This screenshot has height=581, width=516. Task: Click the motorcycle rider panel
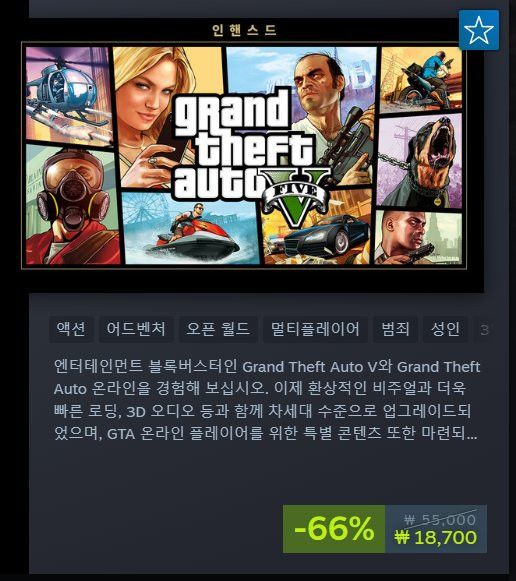click(x=422, y=80)
